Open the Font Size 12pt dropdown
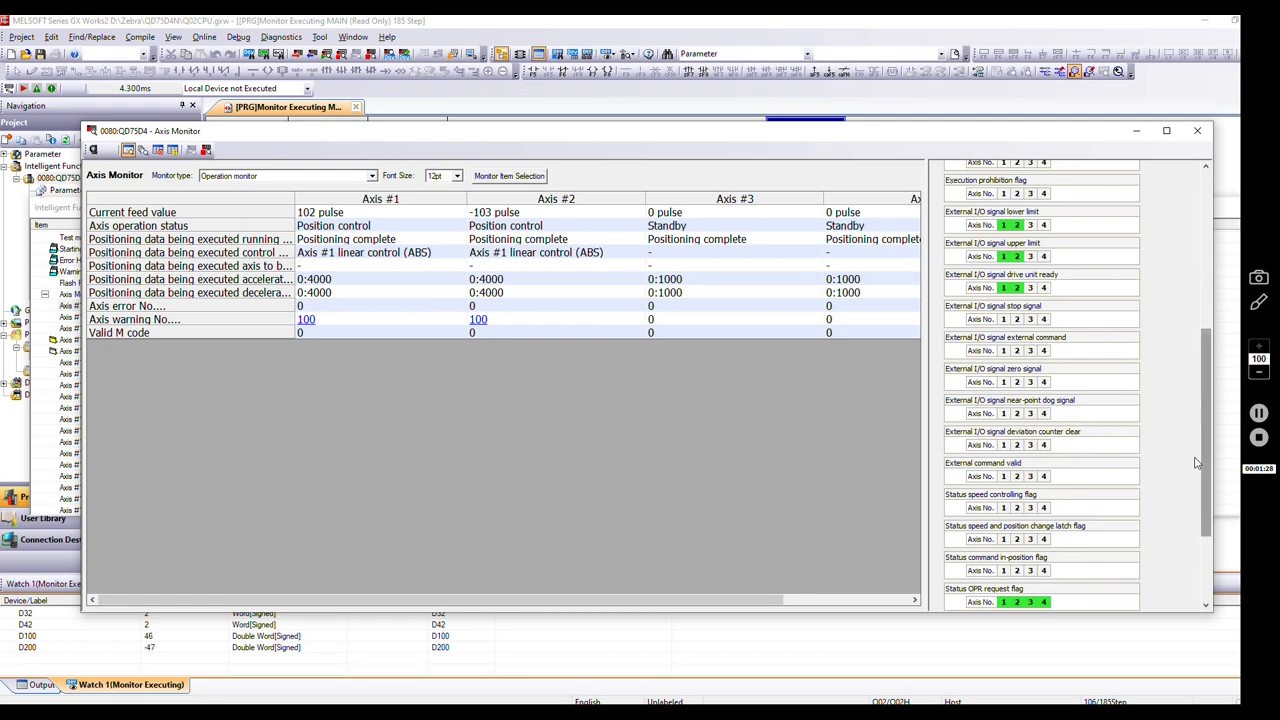1280x720 pixels. pyautogui.click(x=457, y=176)
